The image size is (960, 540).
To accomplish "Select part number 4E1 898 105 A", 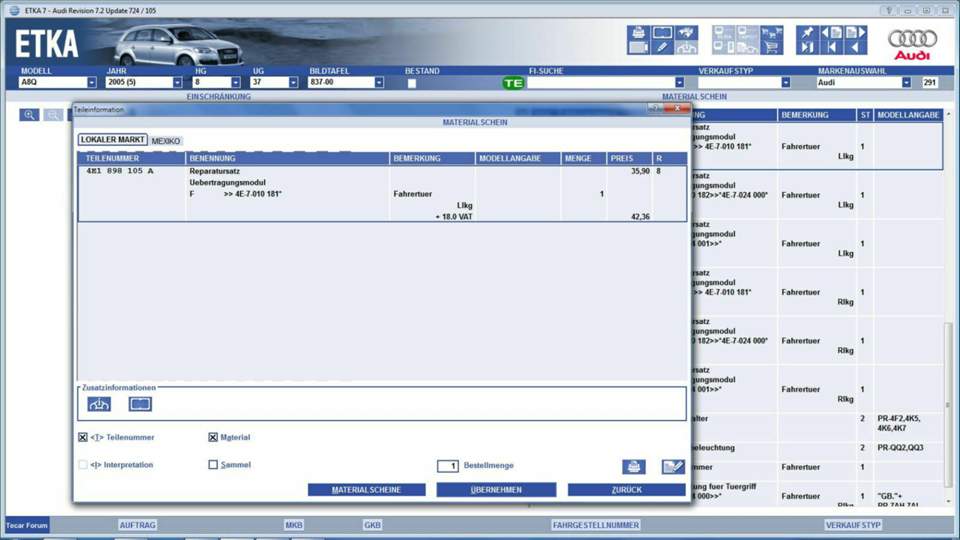I will coord(120,171).
